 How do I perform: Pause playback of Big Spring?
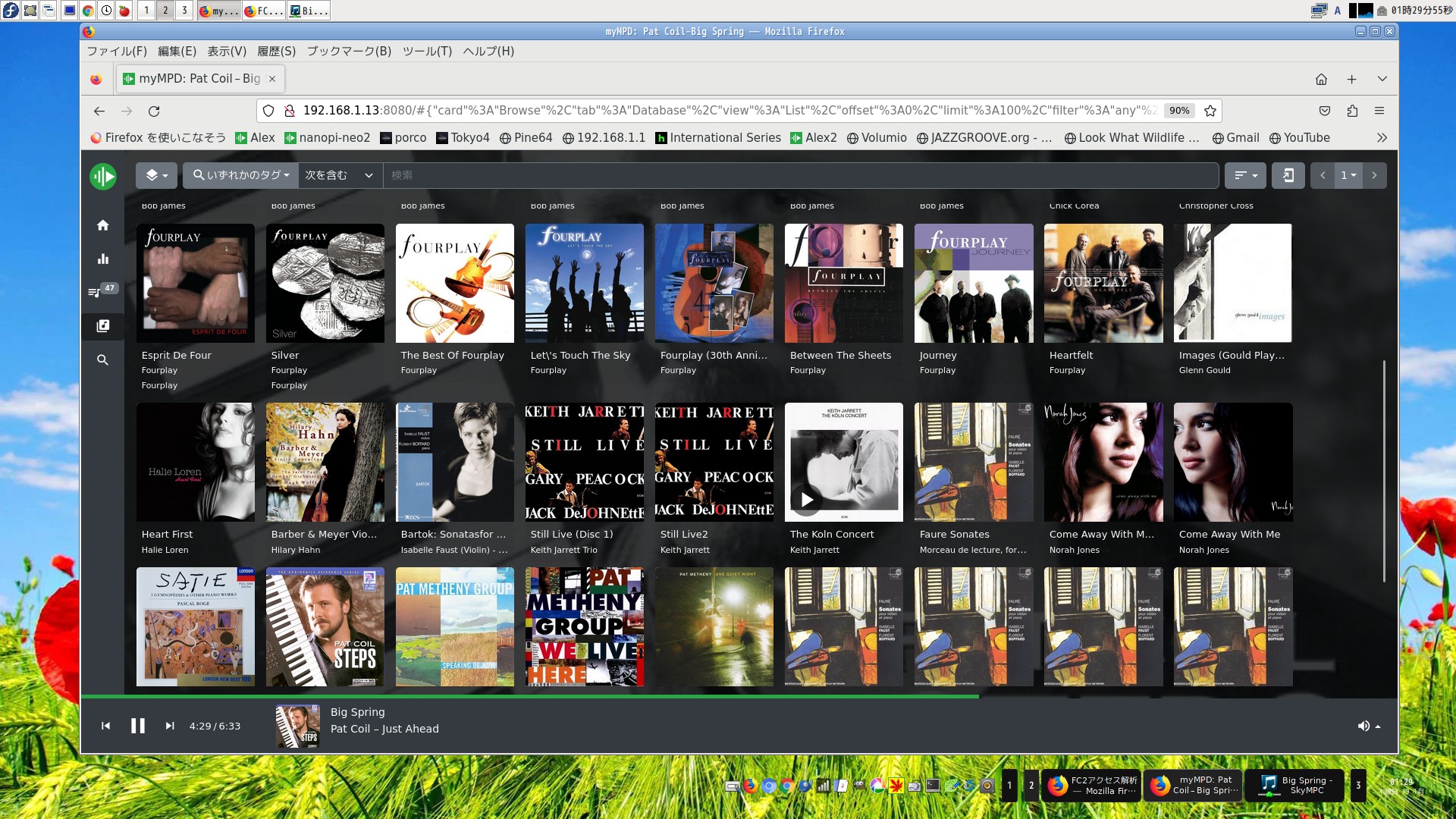point(138,726)
